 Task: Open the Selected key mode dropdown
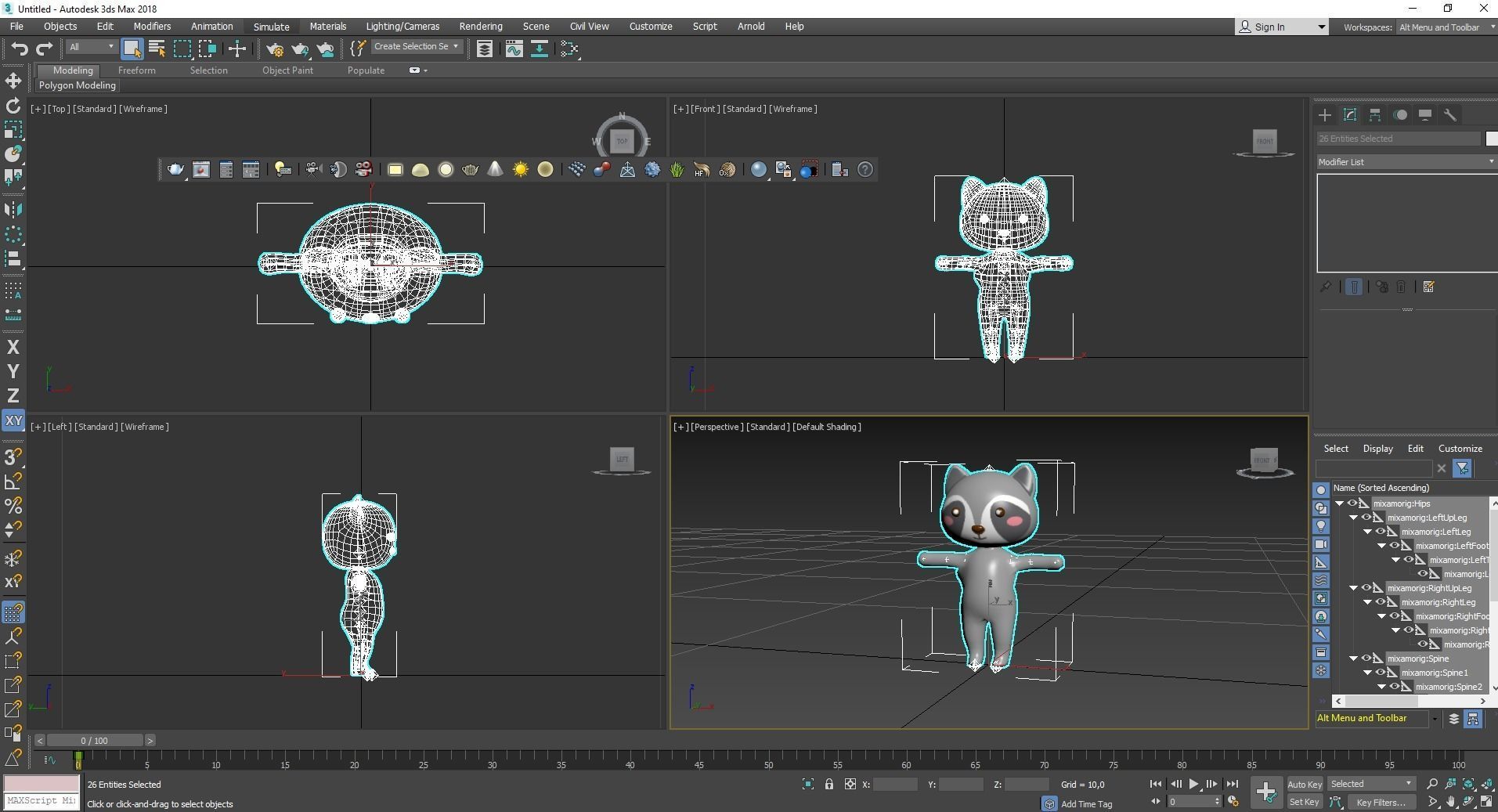click(x=1371, y=784)
